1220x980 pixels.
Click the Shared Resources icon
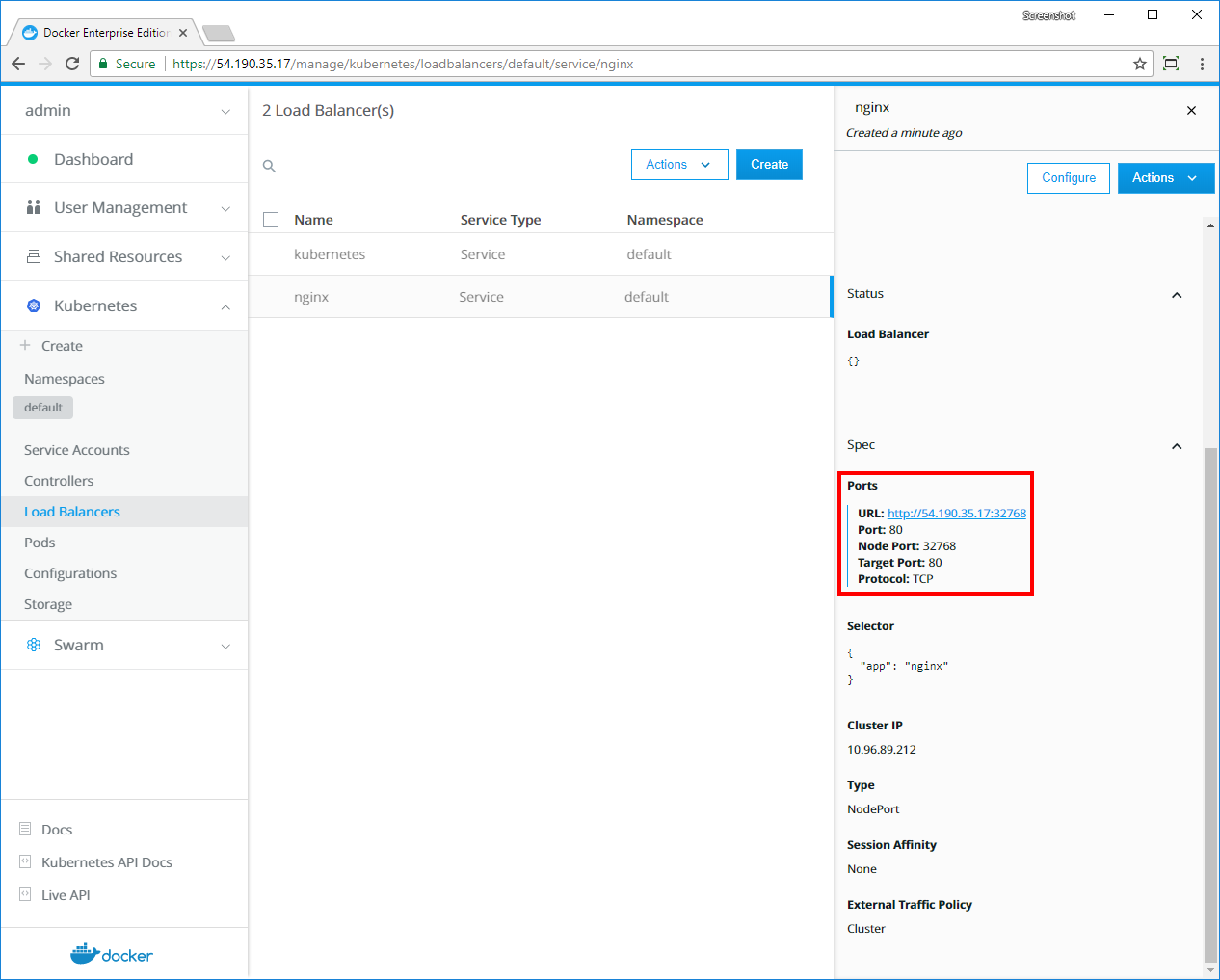(x=34, y=256)
